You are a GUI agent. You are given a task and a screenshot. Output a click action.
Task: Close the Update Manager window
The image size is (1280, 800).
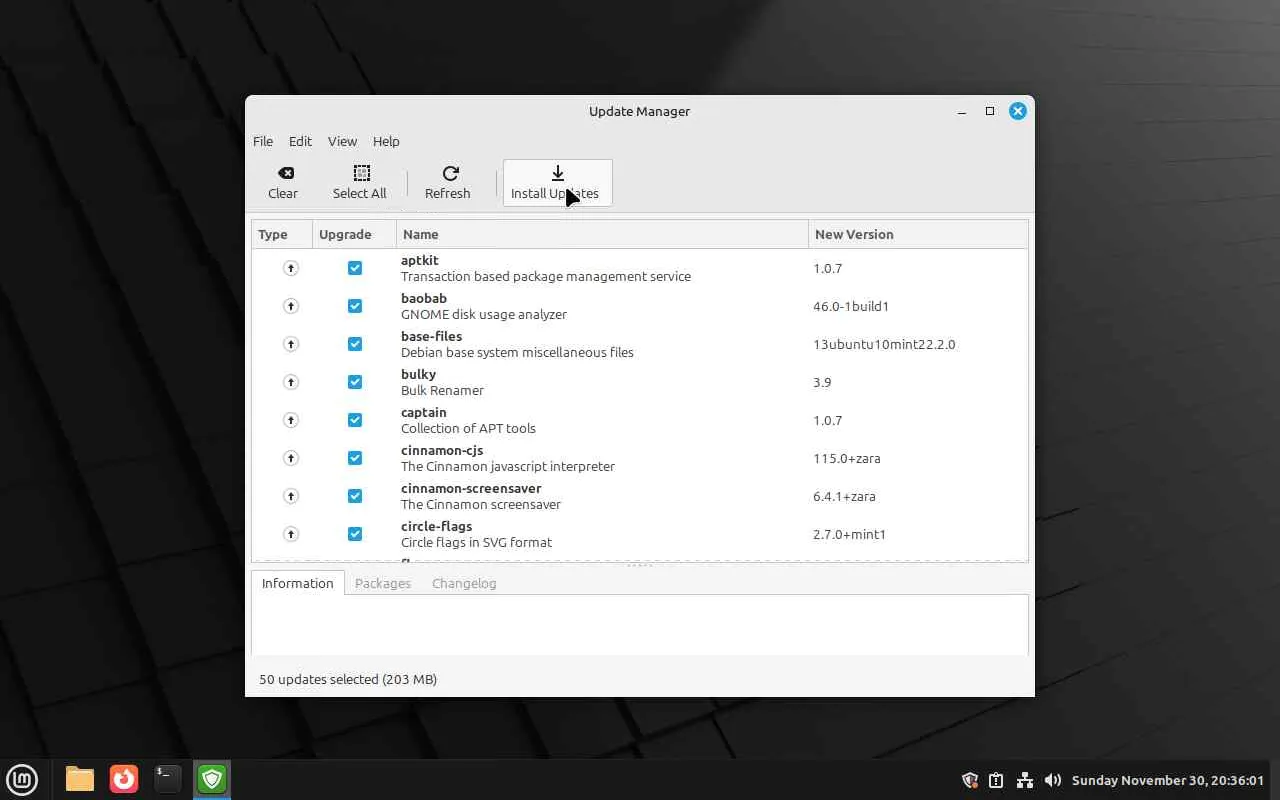click(1018, 111)
